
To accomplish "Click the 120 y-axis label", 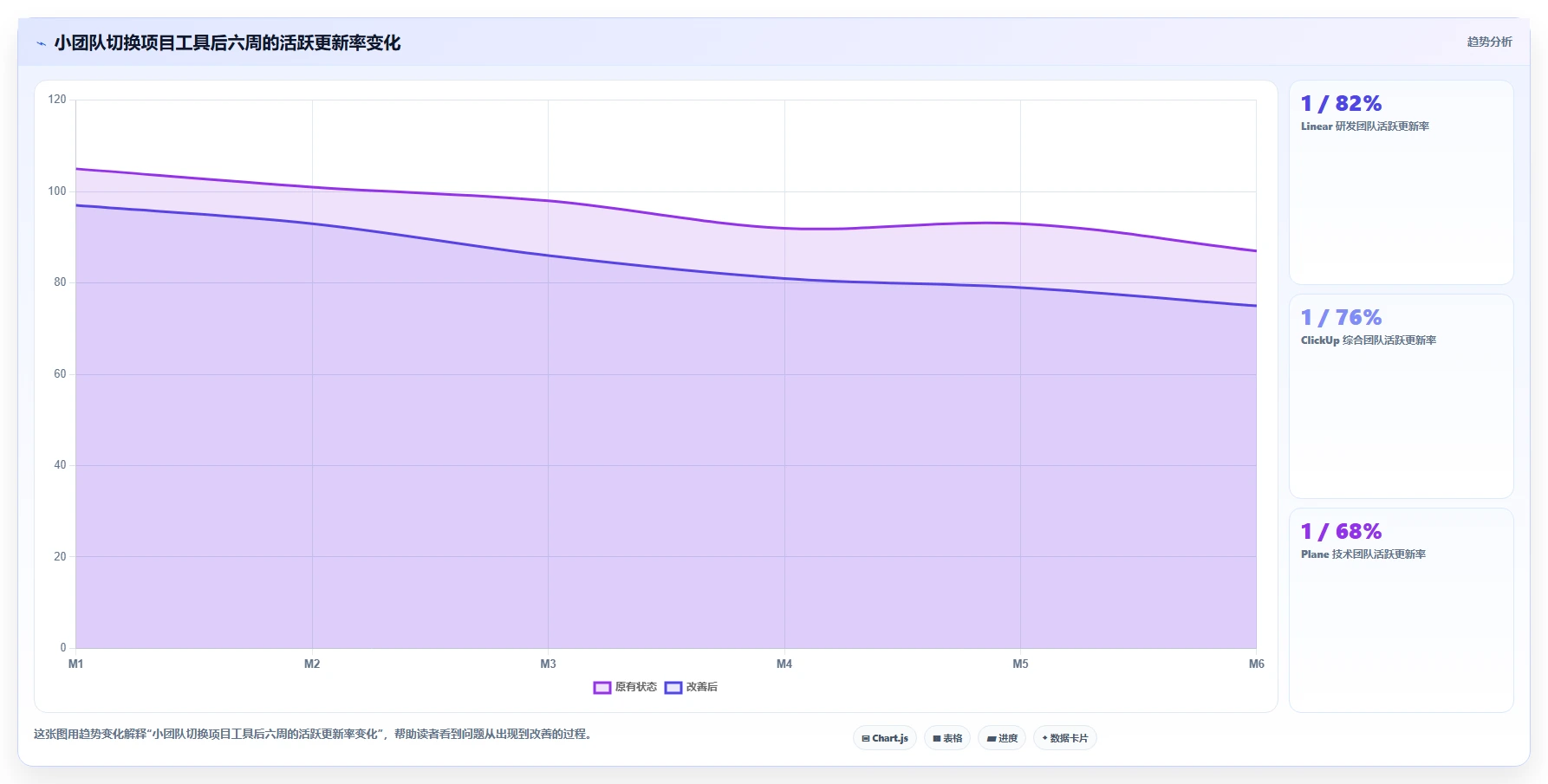I will pos(57,100).
